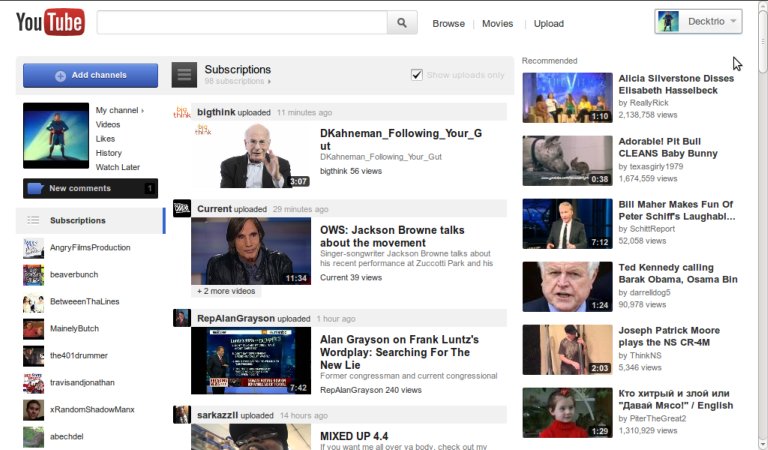Play Bill Maher thumbnail 7:12
This screenshot has width=768, height=450.
point(567,224)
